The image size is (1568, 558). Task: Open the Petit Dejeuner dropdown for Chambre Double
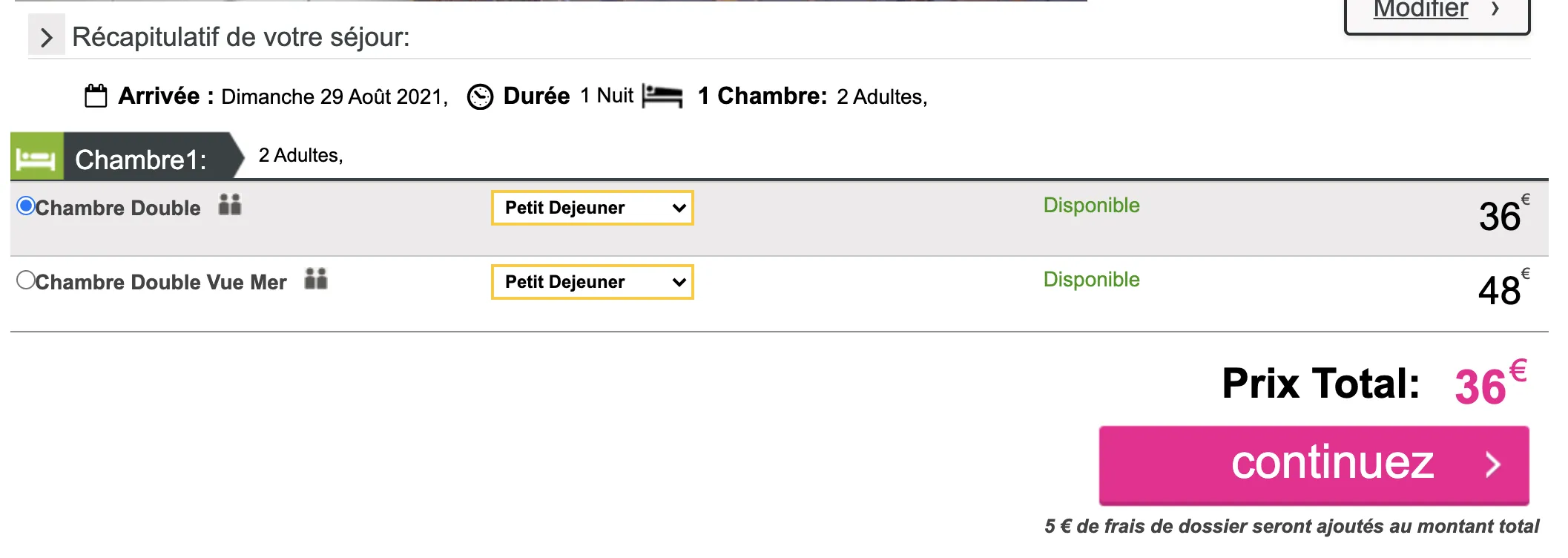(x=592, y=208)
